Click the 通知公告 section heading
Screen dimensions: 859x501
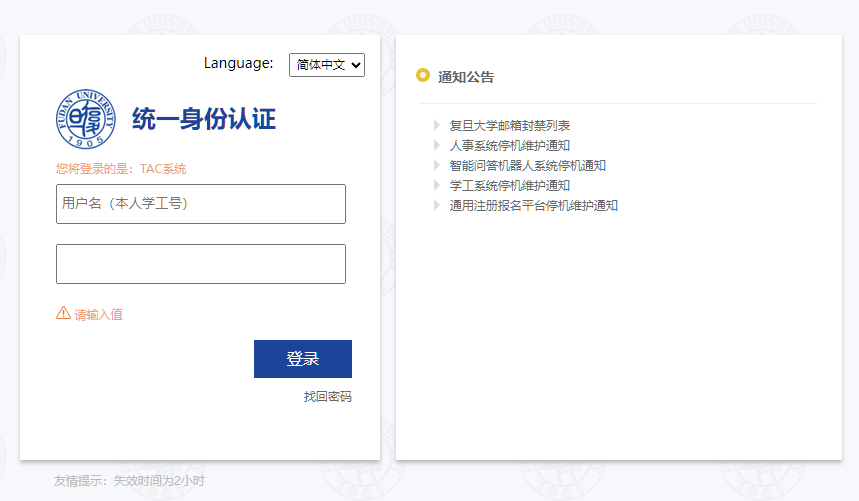point(466,77)
